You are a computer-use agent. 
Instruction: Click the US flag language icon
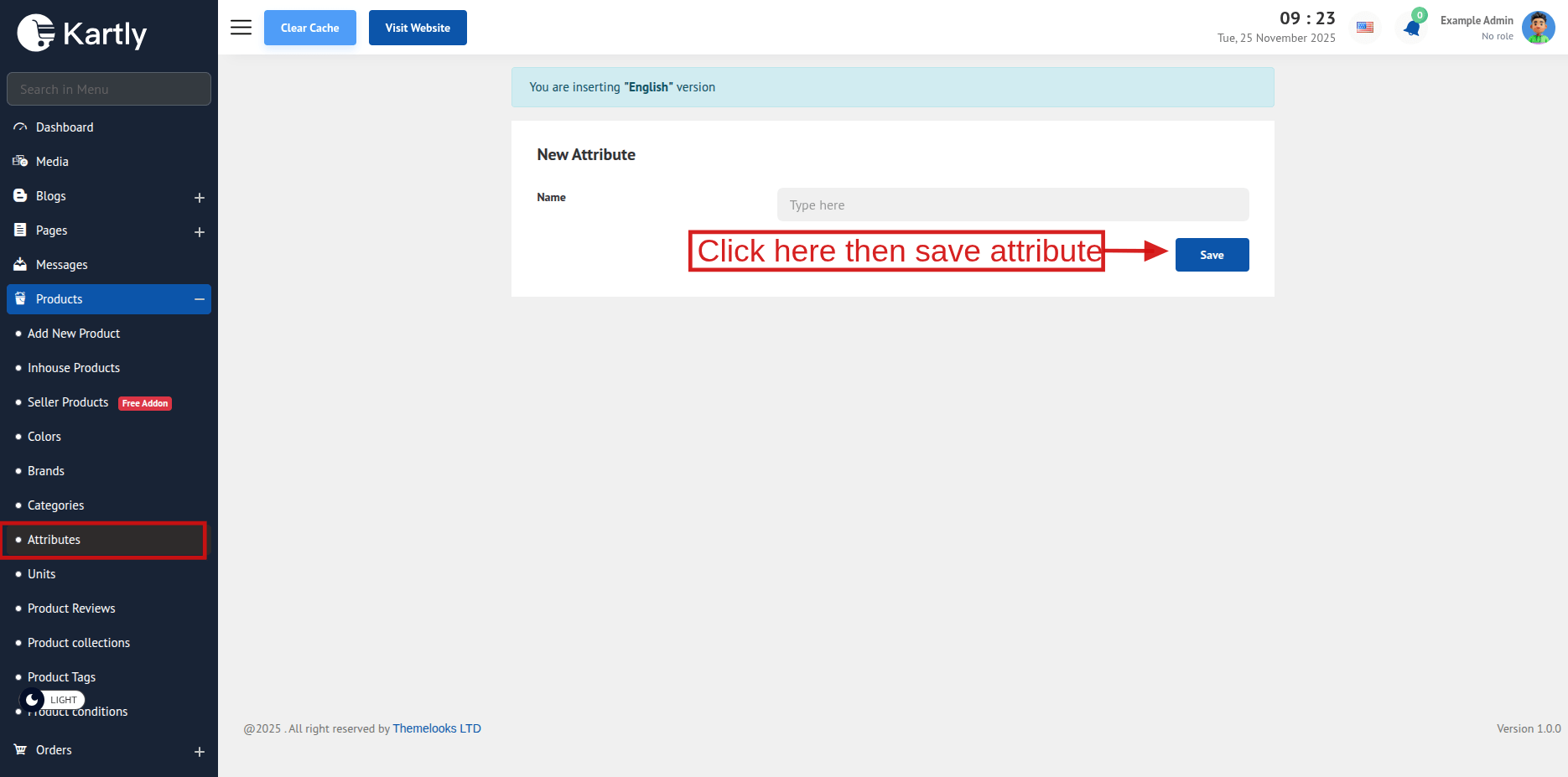click(x=1365, y=28)
